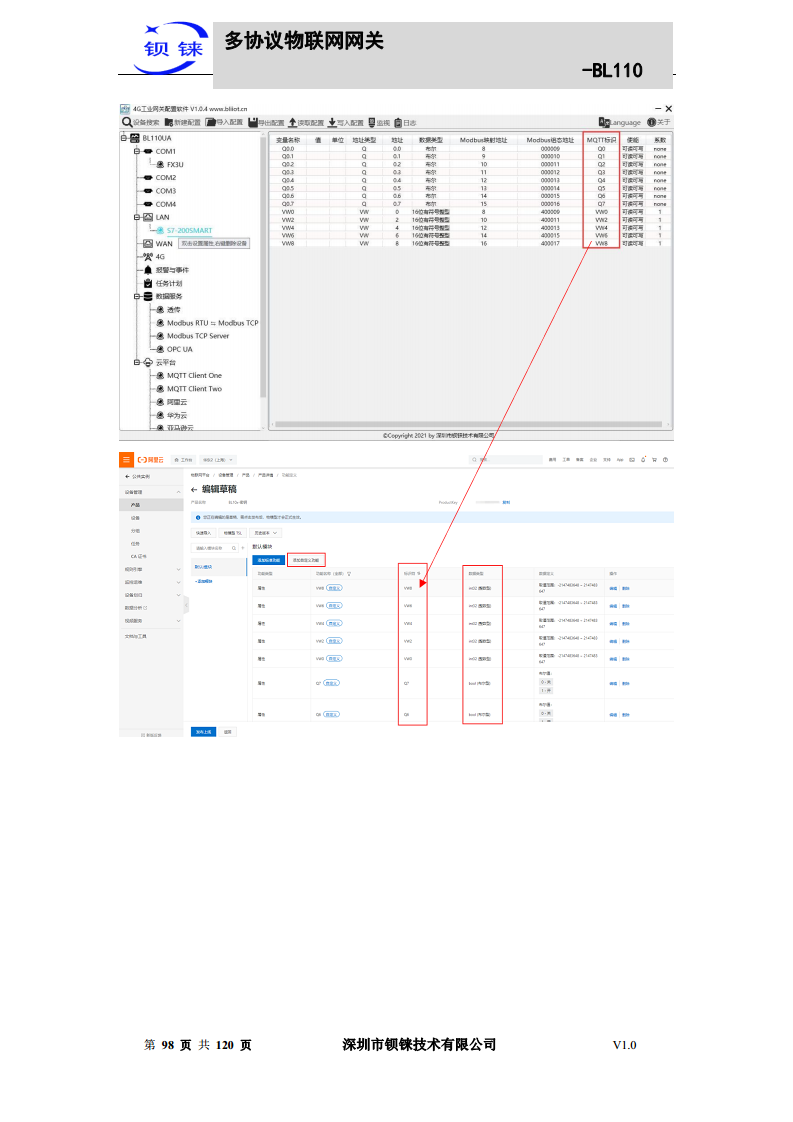Click the 快速导入 button
The height and width of the screenshot is (1122, 793).
(x=204, y=533)
